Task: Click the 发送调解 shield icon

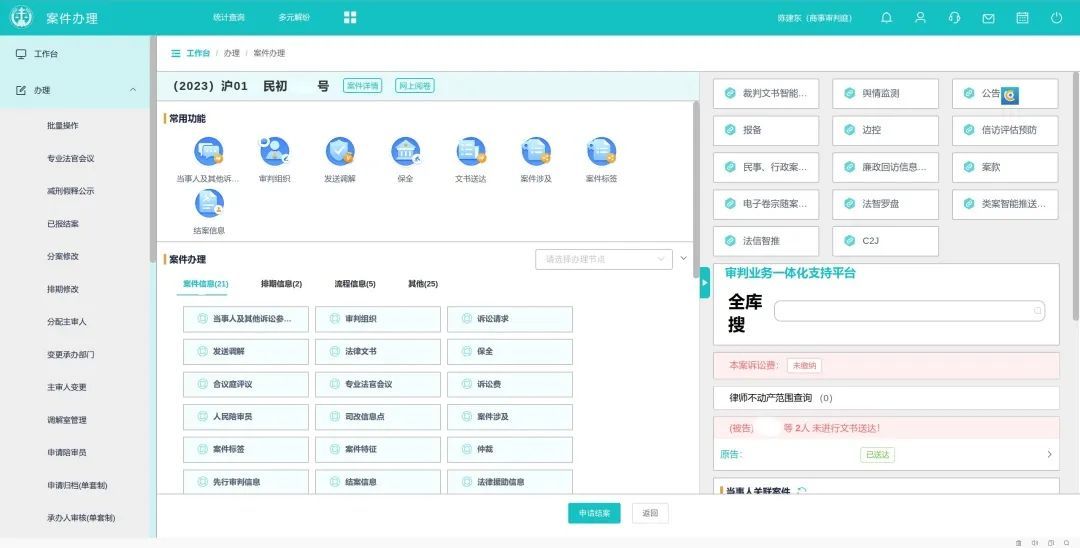Action: click(340, 152)
